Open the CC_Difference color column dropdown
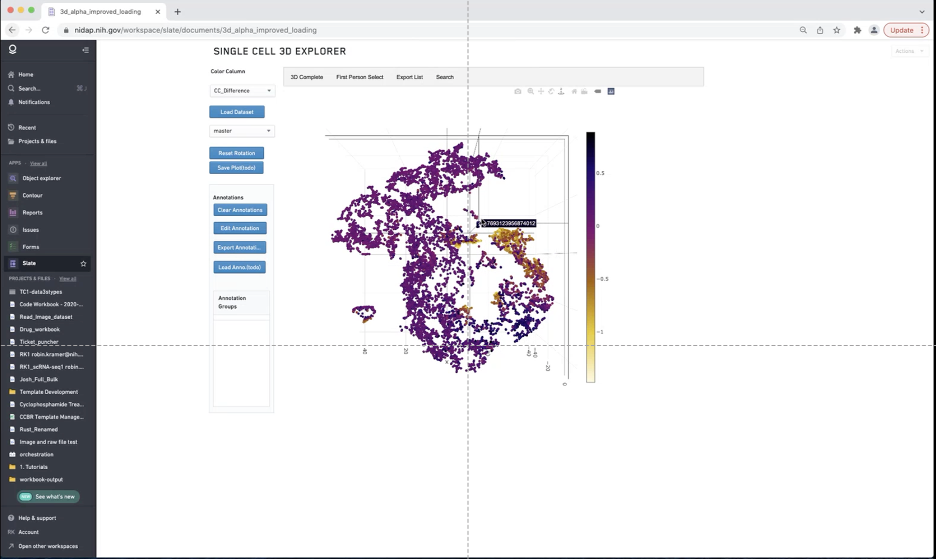This screenshot has width=936, height=560. (242, 91)
